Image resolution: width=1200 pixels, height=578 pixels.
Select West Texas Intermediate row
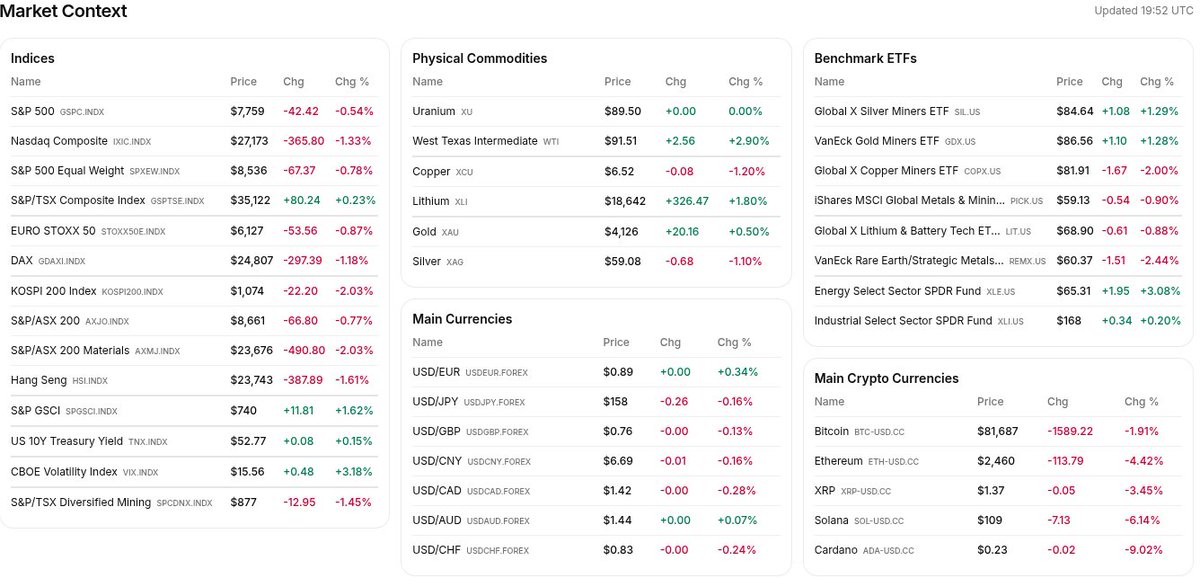(596, 141)
